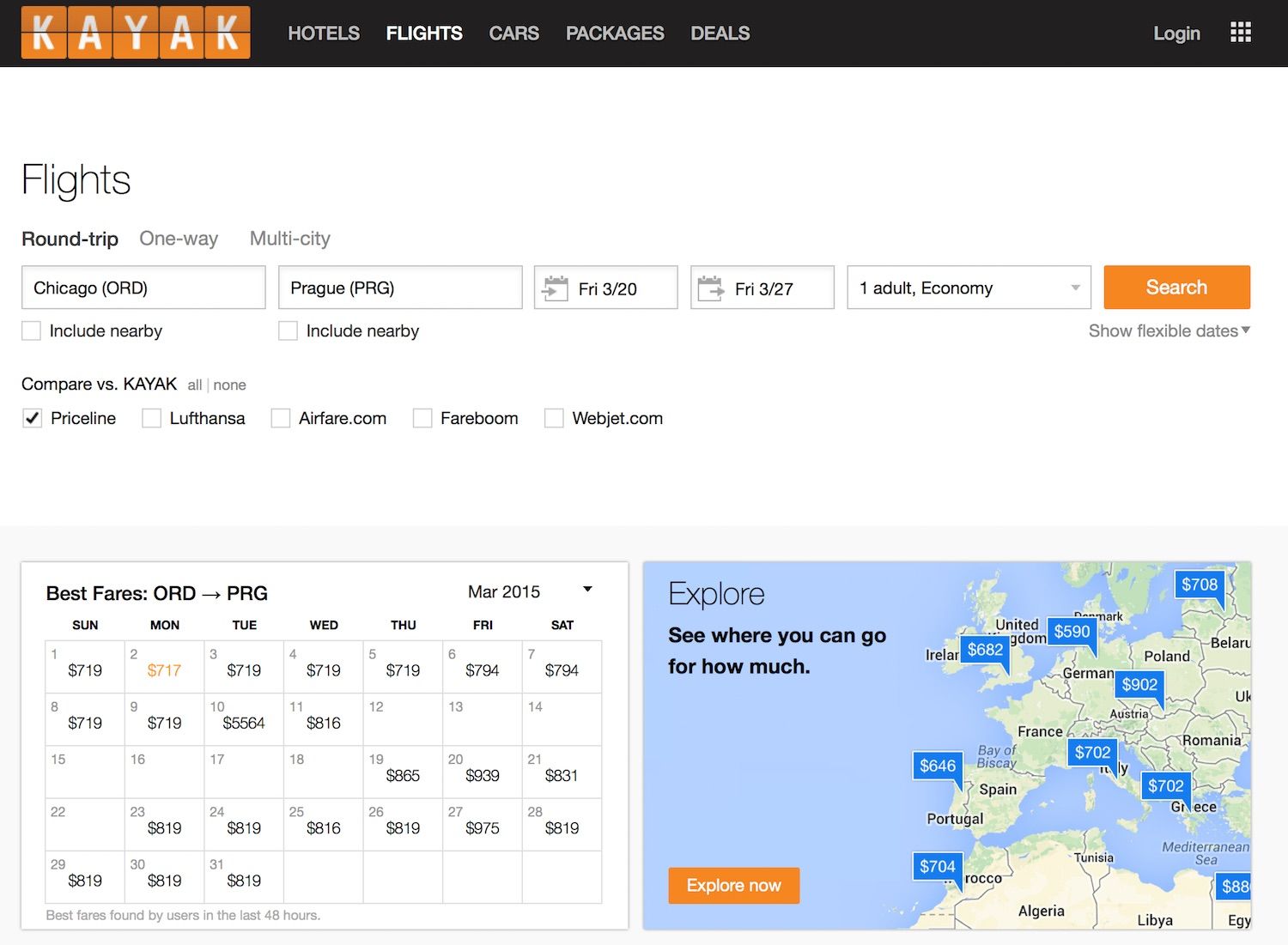Click the Explore now button
The width and height of the screenshot is (1288, 945).
[733, 885]
